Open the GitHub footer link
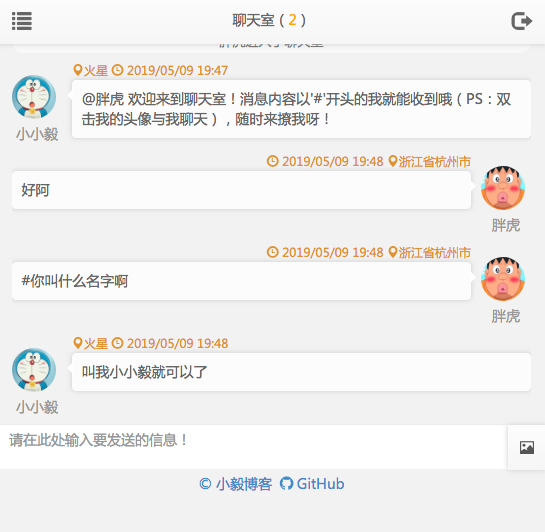 coord(312,484)
